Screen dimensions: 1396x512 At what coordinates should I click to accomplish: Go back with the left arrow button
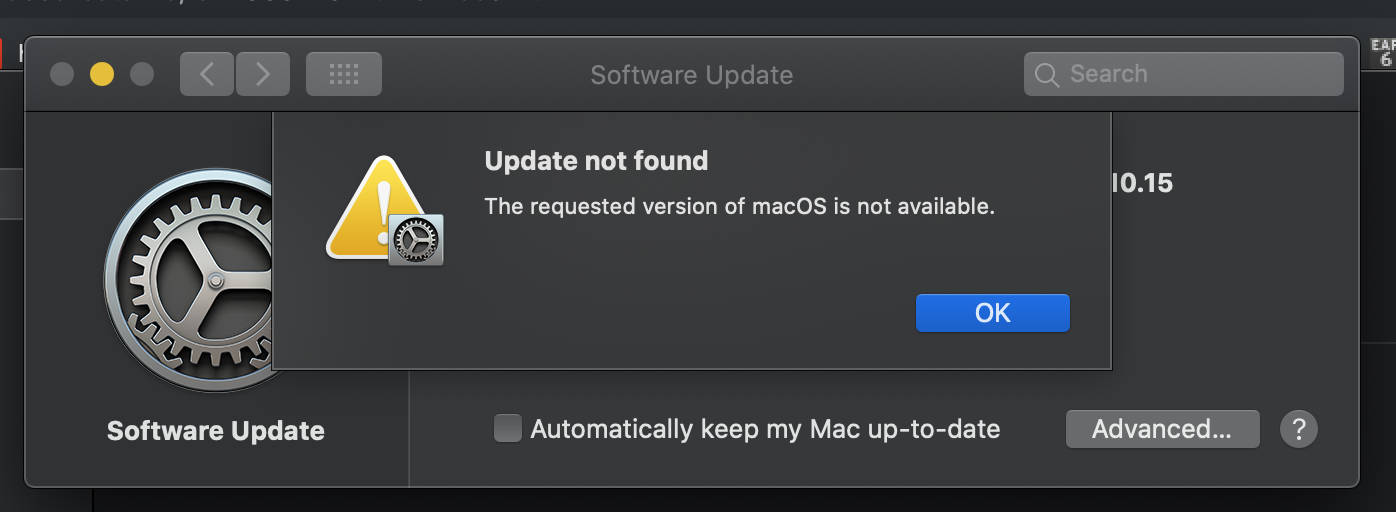click(x=207, y=74)
